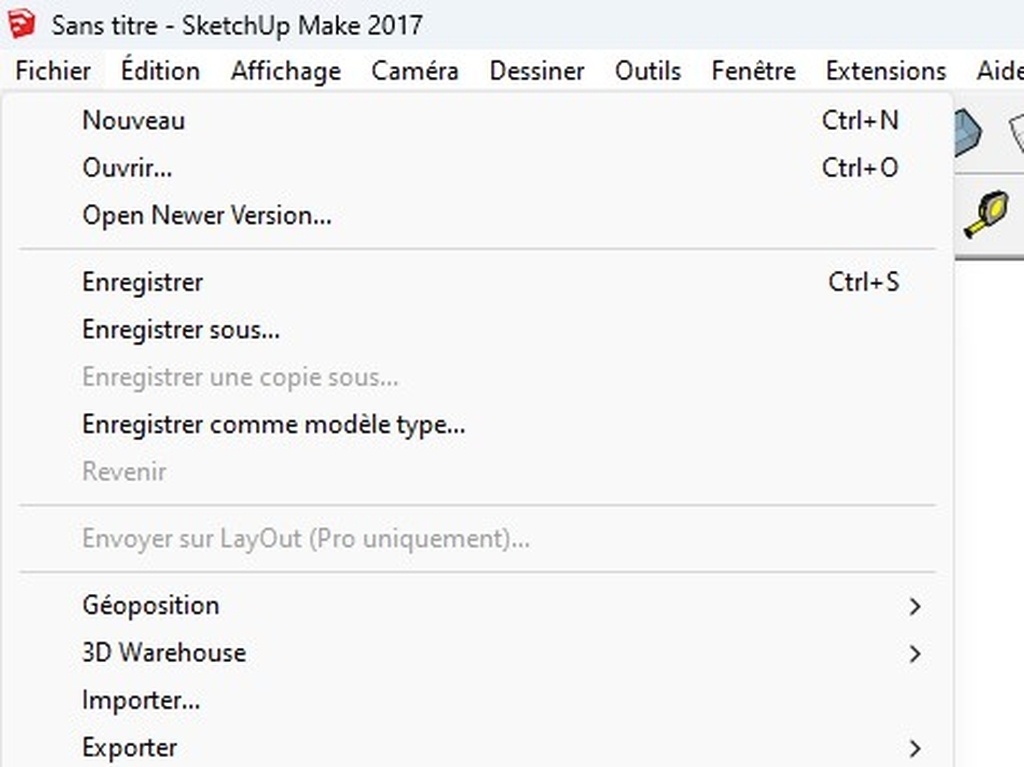Click the blue 3D shape toolbar icon
Viewport: 1024px width, 767px height.
[968, 133]
